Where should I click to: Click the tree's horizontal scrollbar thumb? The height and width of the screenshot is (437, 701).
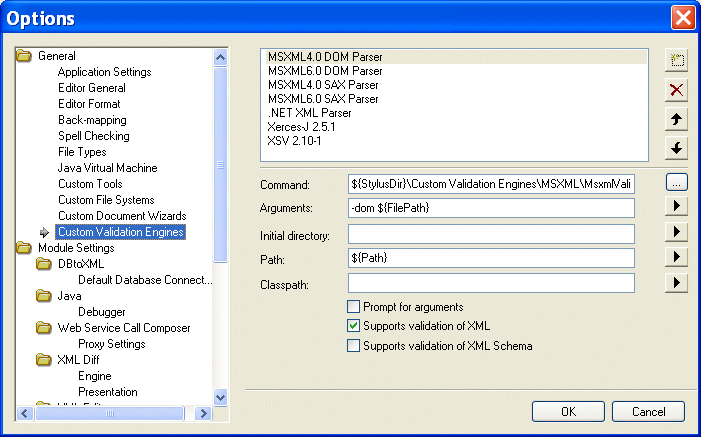tap(108, 413)
